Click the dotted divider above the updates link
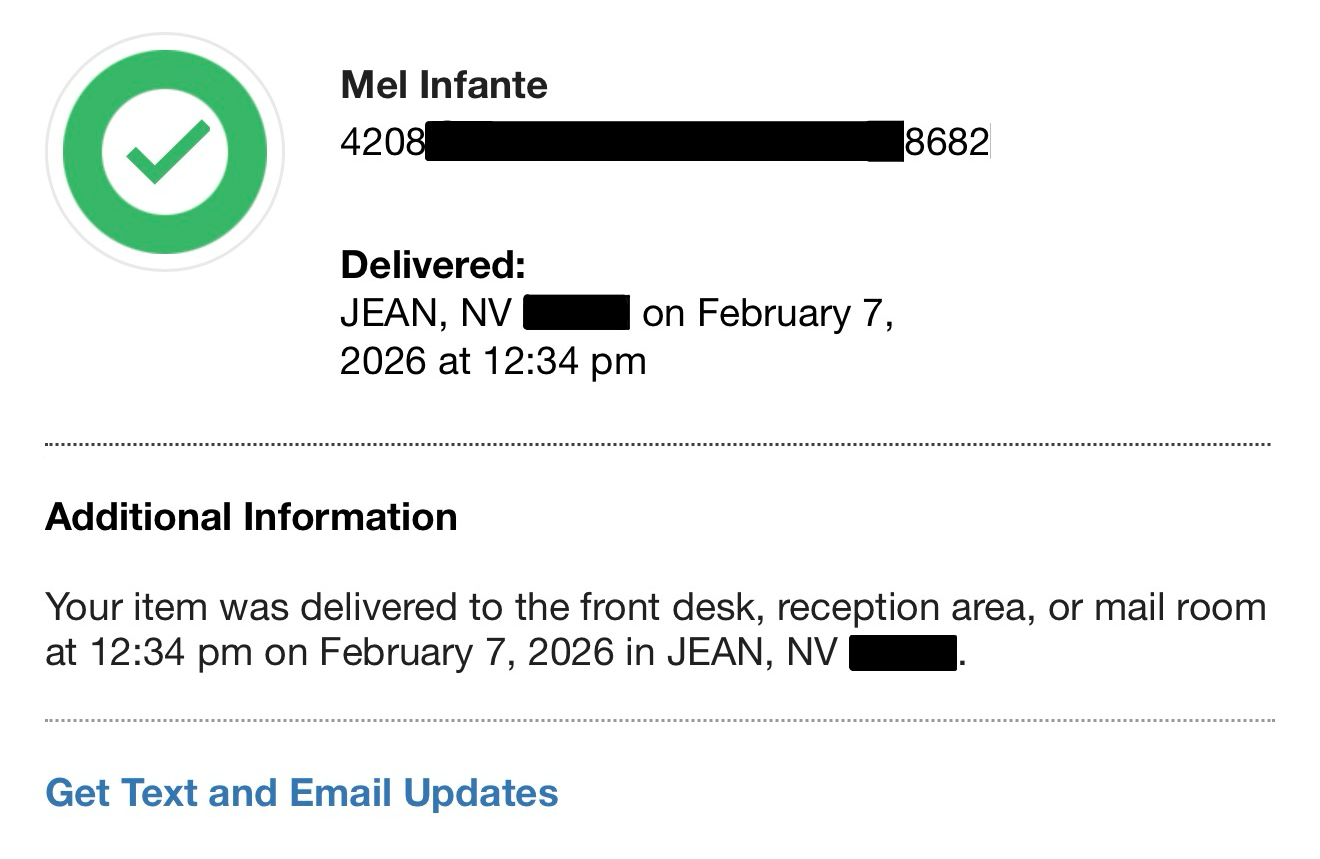1320x859 pixels. [658, 720]
